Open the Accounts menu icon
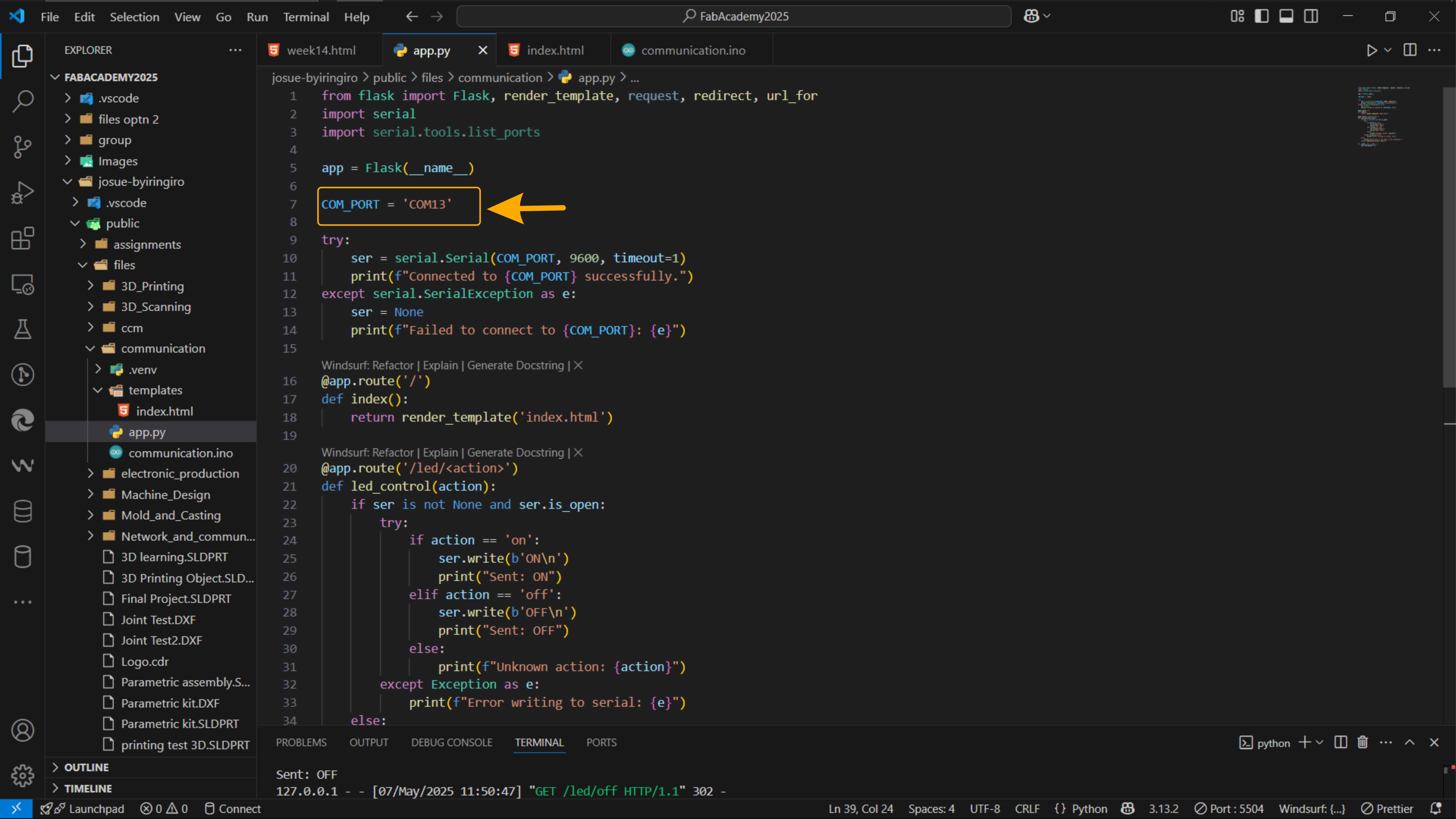 23,730
